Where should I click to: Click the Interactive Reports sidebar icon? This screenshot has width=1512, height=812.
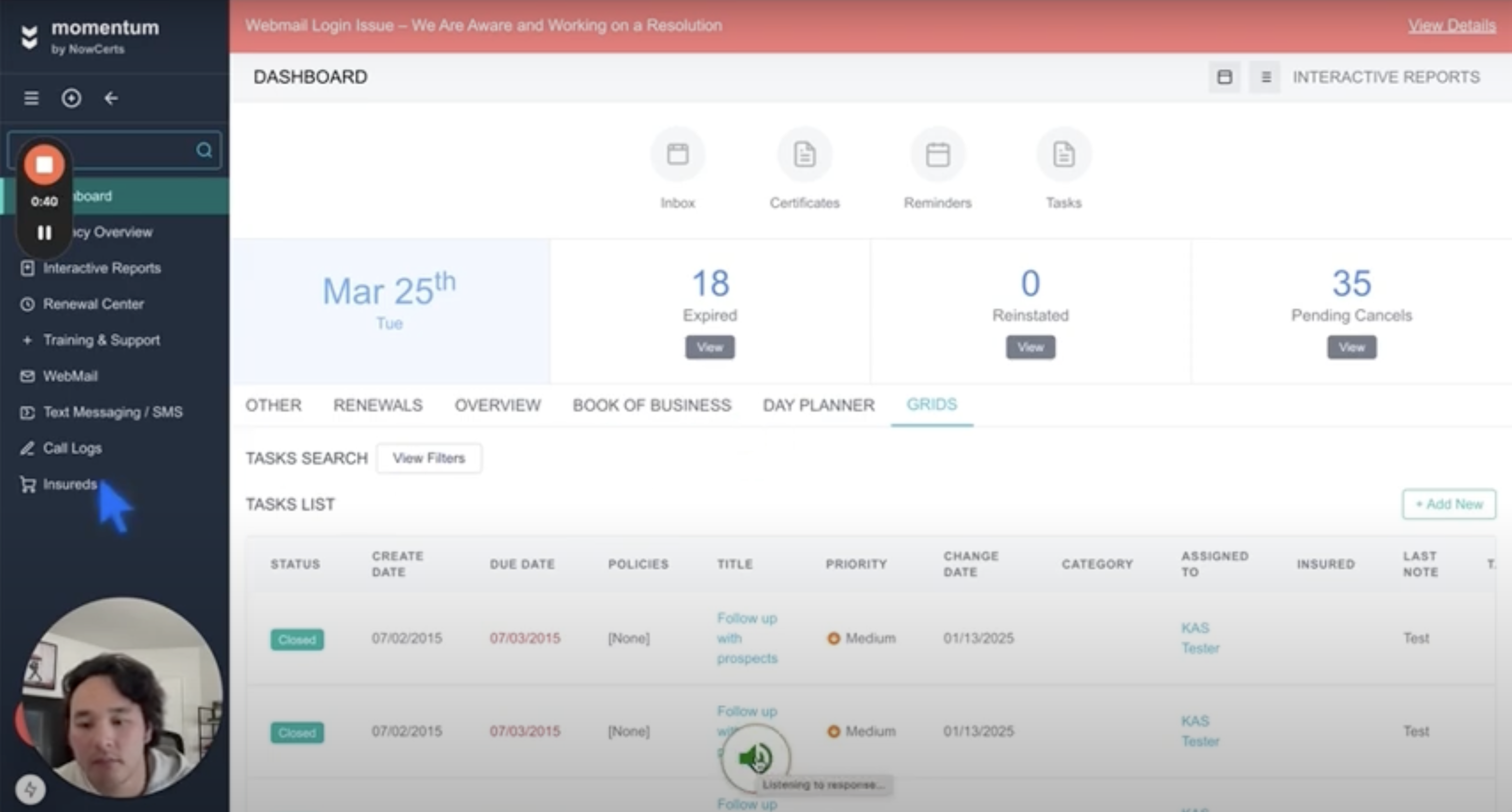[x=27, y=268]
